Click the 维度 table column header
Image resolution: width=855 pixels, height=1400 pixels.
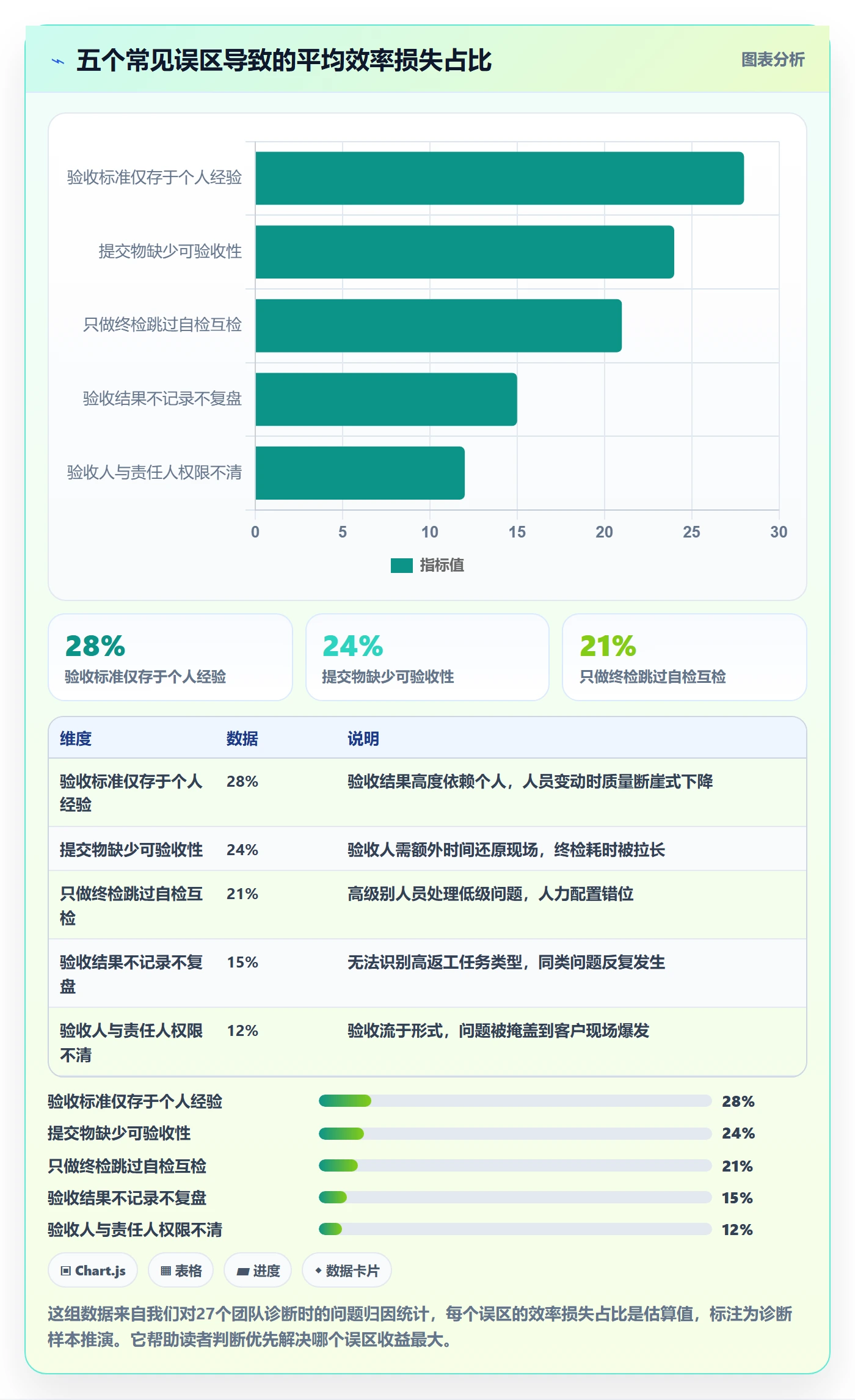pyautogui.click(x=76, y=738)
